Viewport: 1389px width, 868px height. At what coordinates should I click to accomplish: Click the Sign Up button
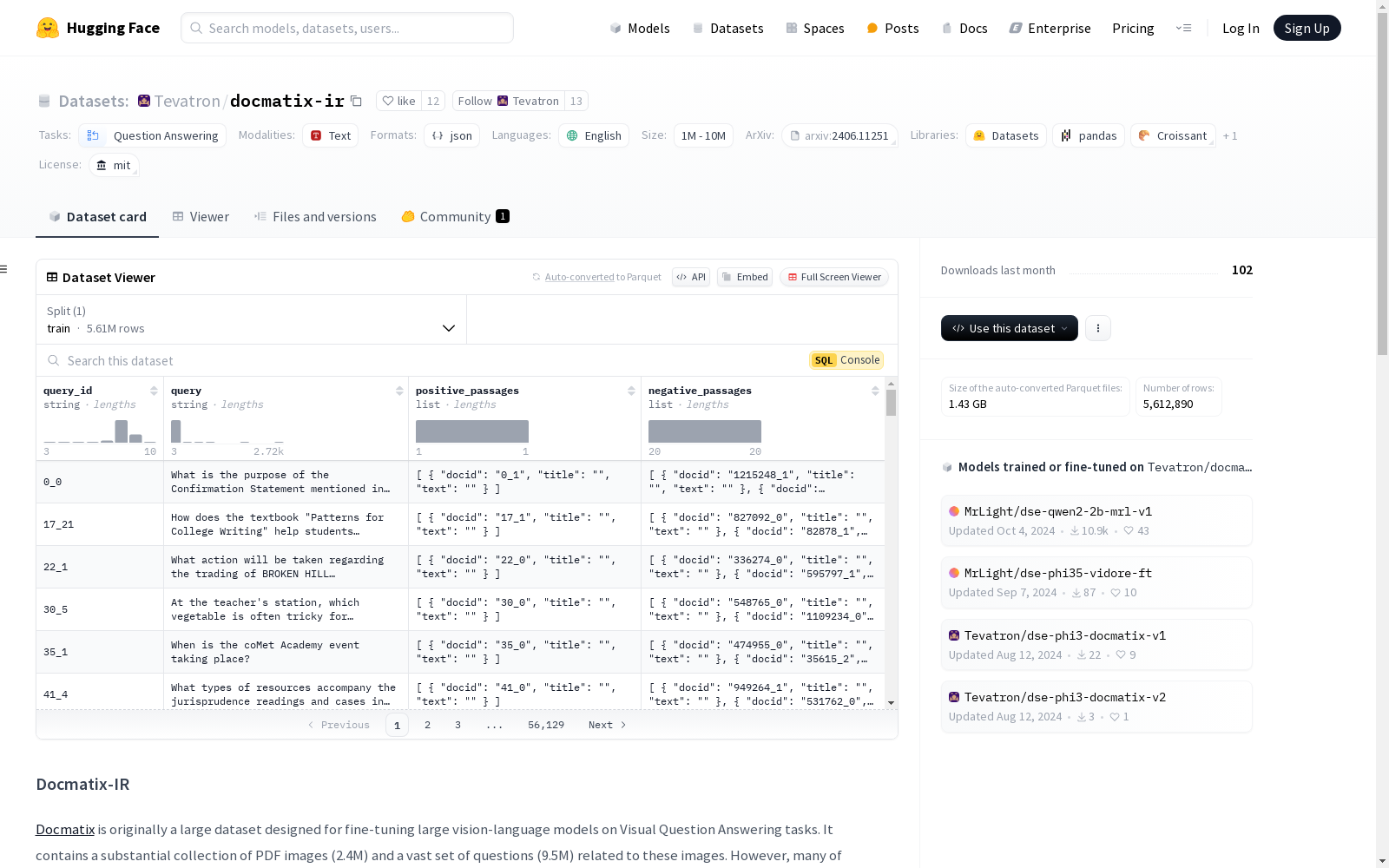(x=1307, y=28)
